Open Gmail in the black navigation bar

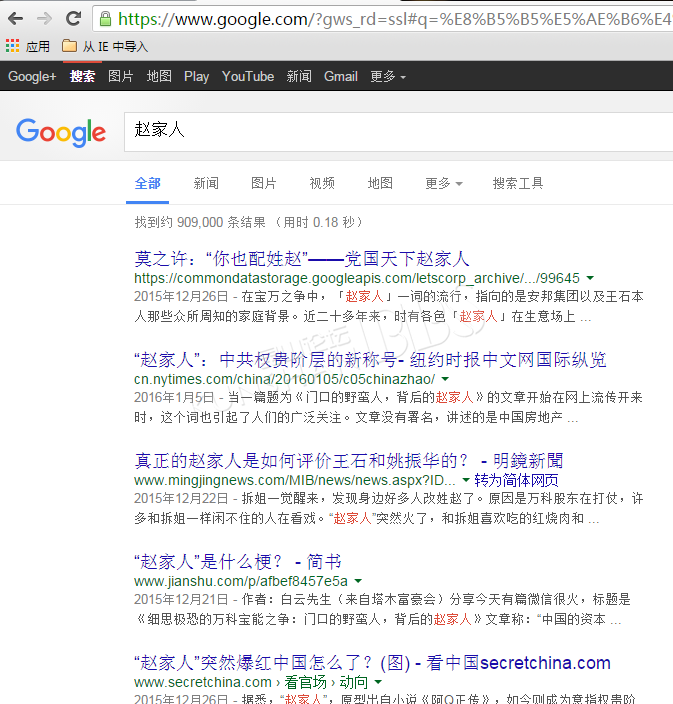coord(341,76)
